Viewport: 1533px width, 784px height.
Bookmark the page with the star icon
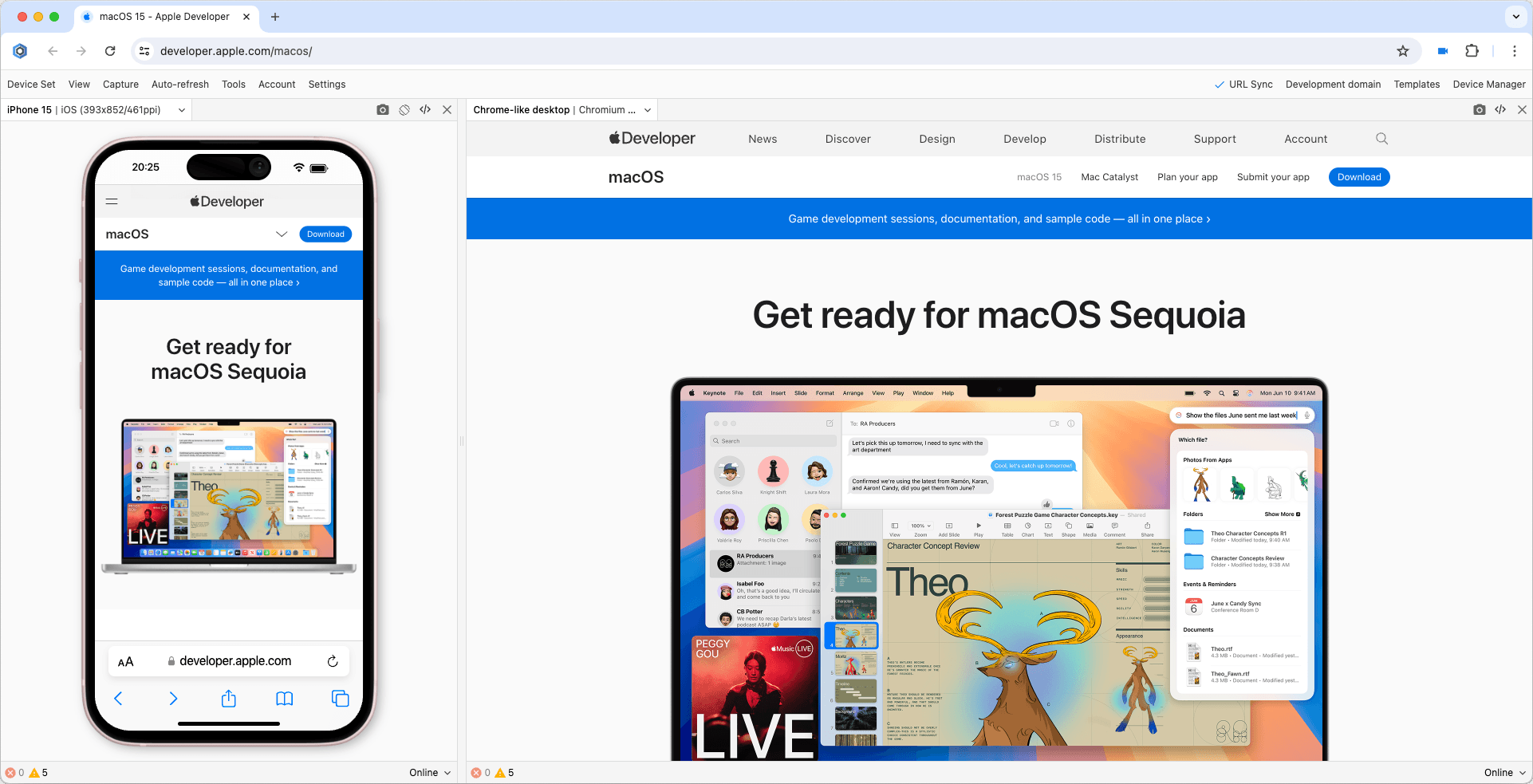1403,50
